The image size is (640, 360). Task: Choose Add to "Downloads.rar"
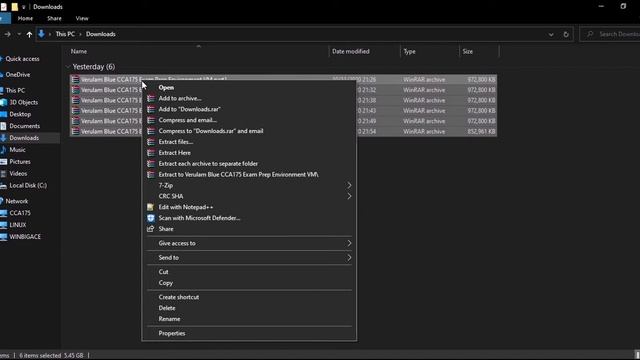[x=189, y=109]
